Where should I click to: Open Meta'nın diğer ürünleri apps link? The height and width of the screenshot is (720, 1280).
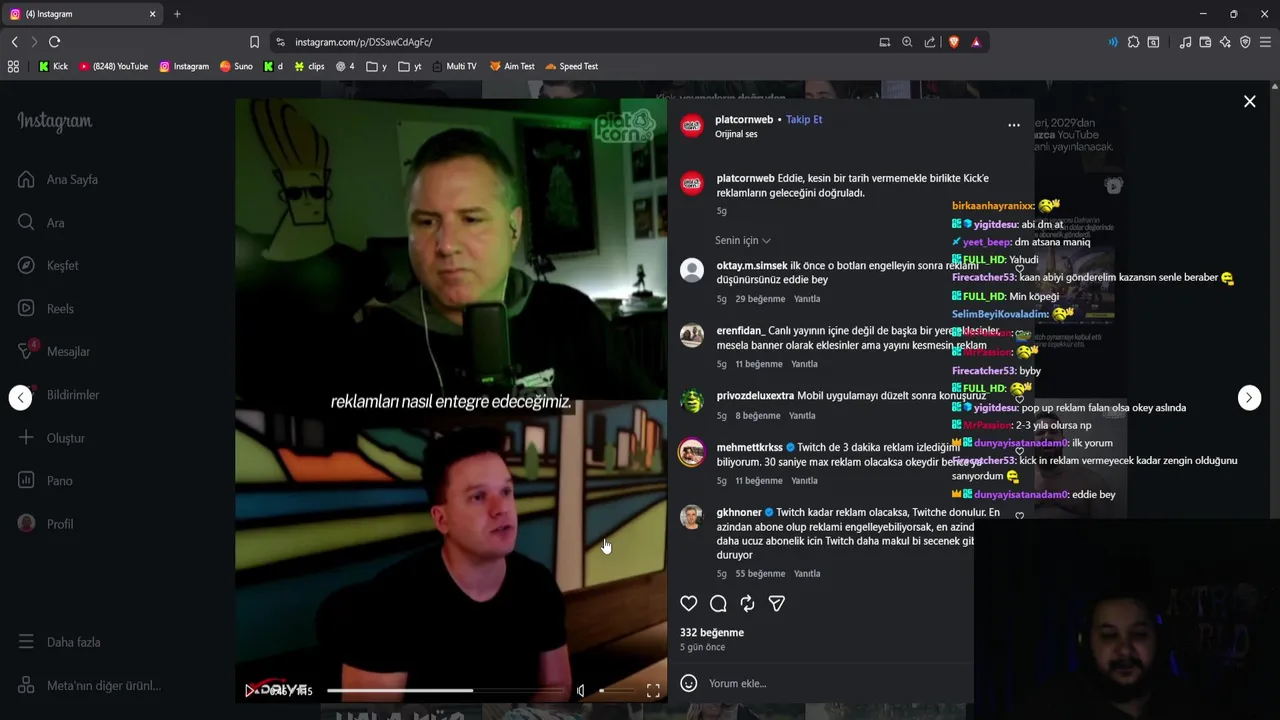(89, 686)
